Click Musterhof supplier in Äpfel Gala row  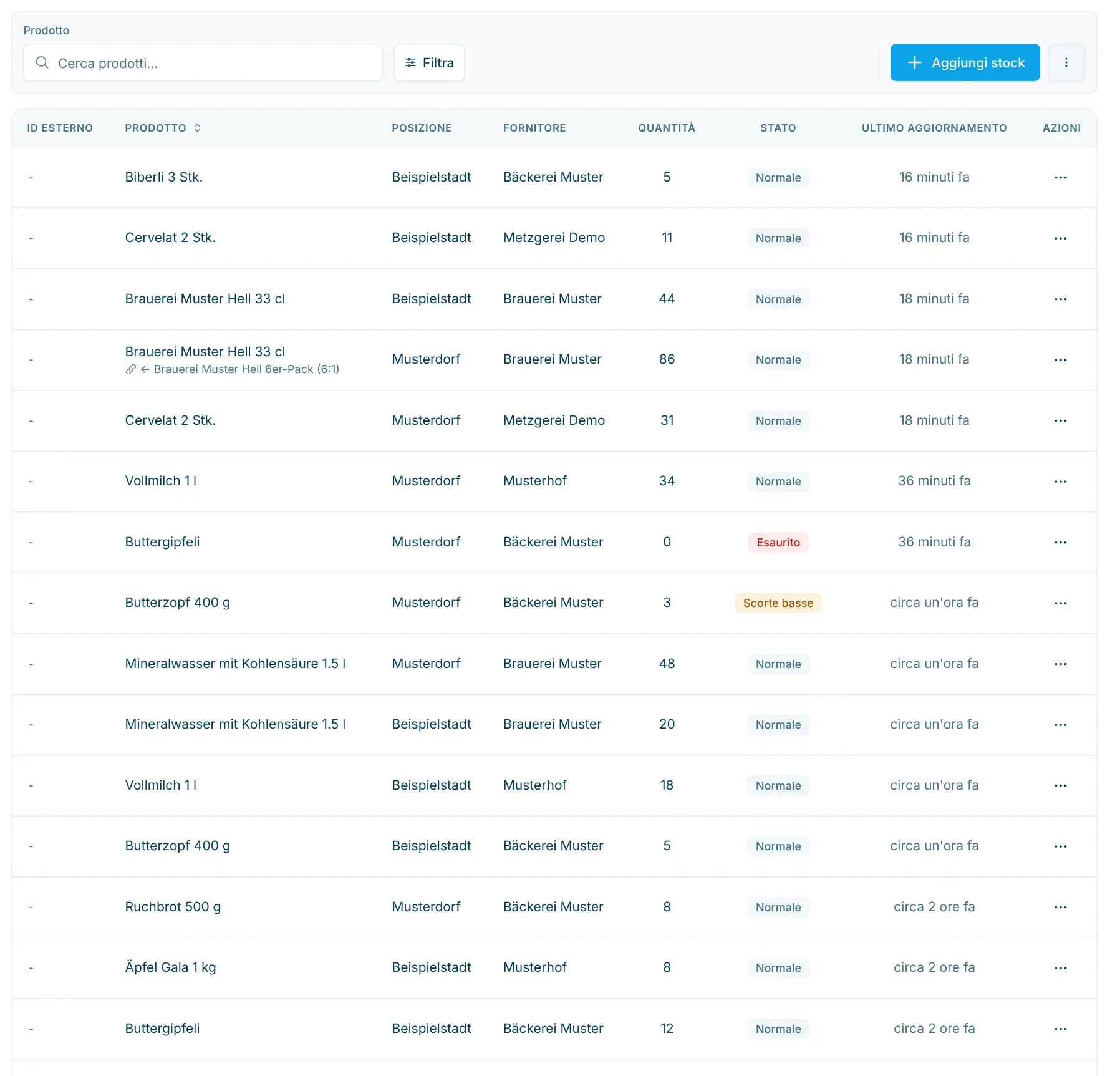pyautogui.click(x=534, y=967)
